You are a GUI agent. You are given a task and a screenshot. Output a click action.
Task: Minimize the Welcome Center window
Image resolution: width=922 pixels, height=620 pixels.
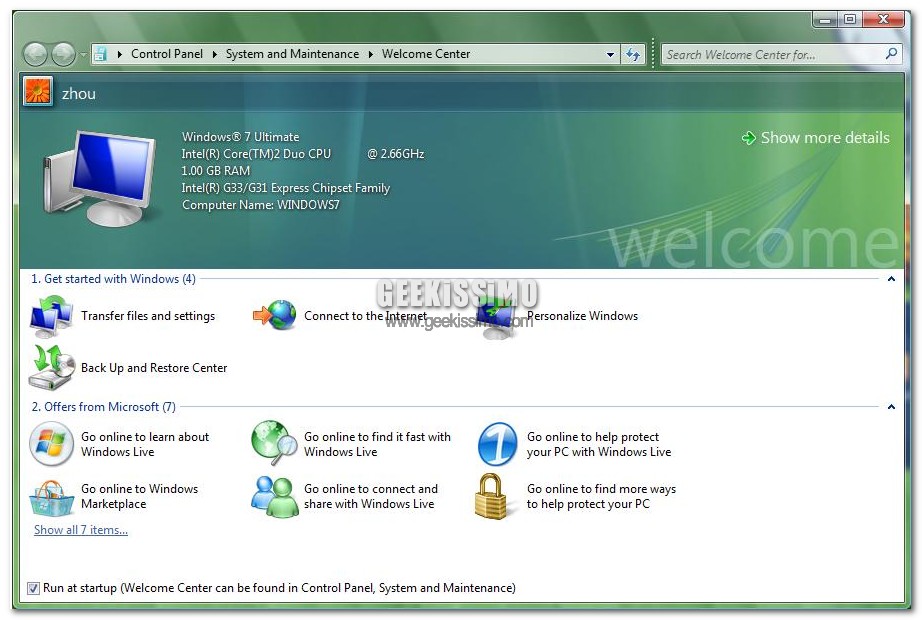pos(825,19)
